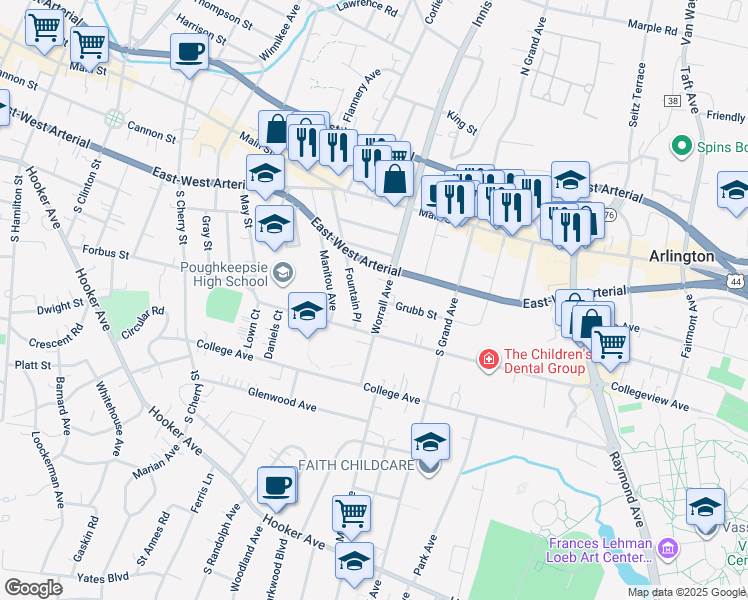
Task: Select the Poughkeepsie High School place icon
Action: click(283, 274)
